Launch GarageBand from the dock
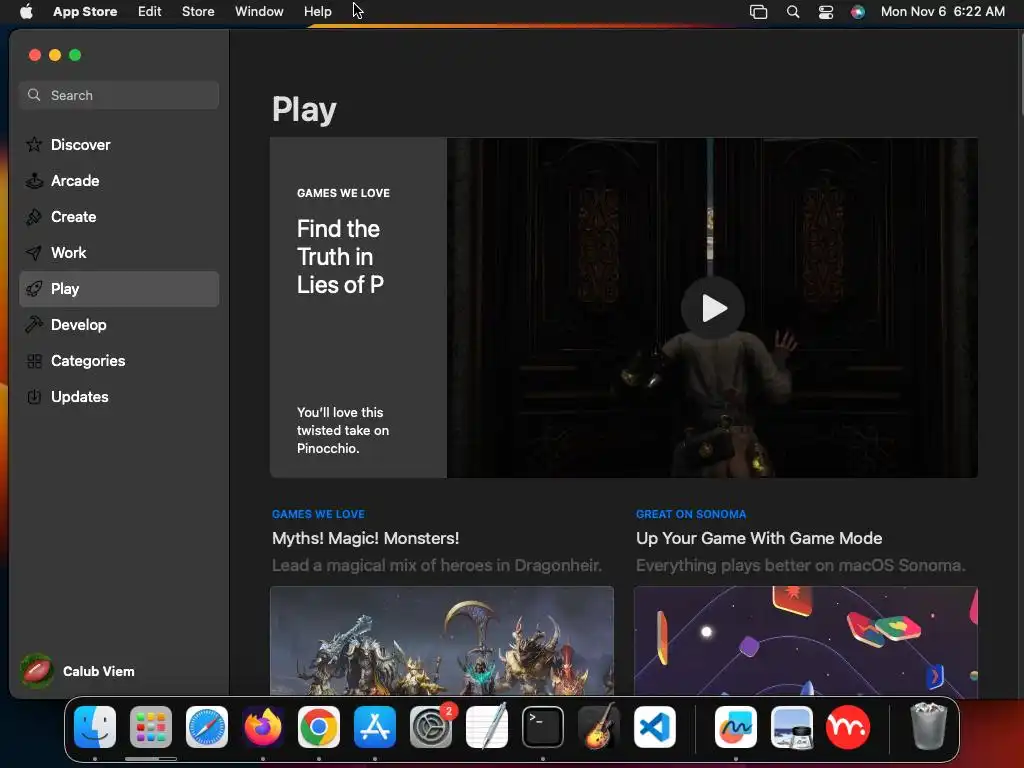Image resolution: width=1024 pixels, height=768 pixels. point(599,727)
